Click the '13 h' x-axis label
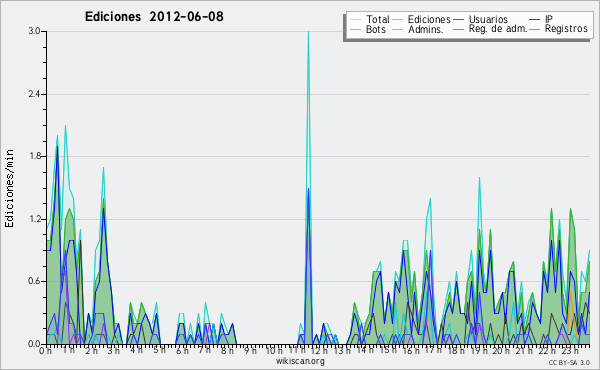The height and width of the screenshot is (370, 600). (341, 350)
